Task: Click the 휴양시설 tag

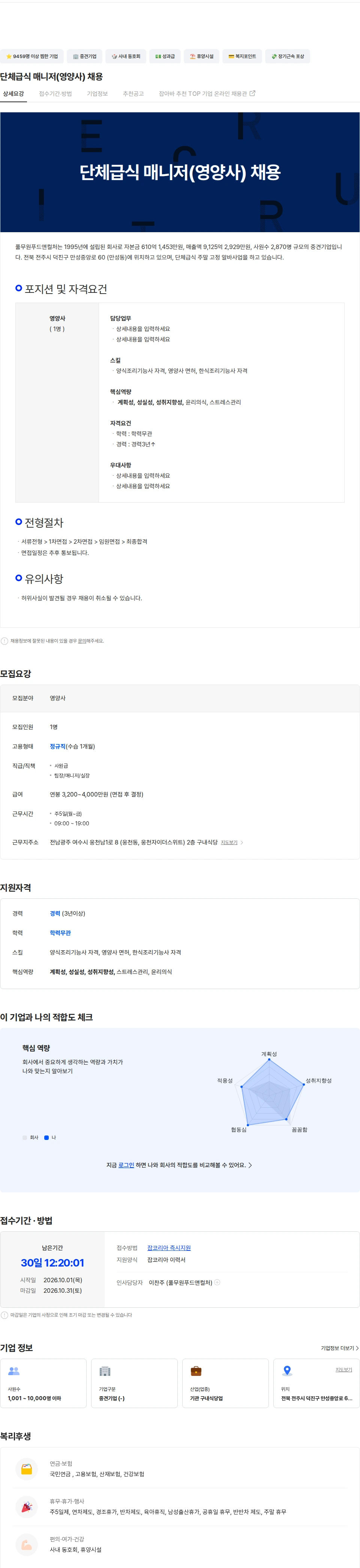Action: [202, 57]
